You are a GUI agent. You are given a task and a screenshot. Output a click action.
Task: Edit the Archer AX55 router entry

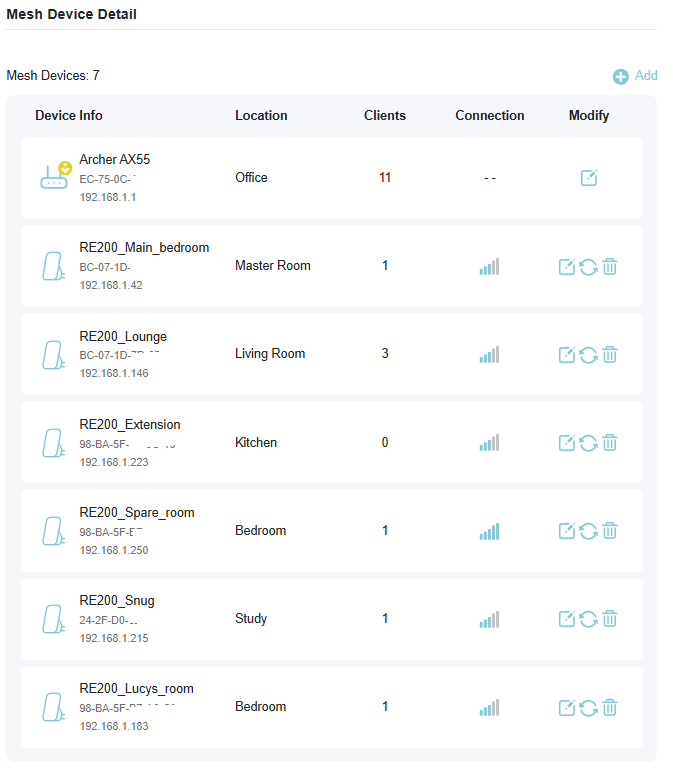coord(589,178)
